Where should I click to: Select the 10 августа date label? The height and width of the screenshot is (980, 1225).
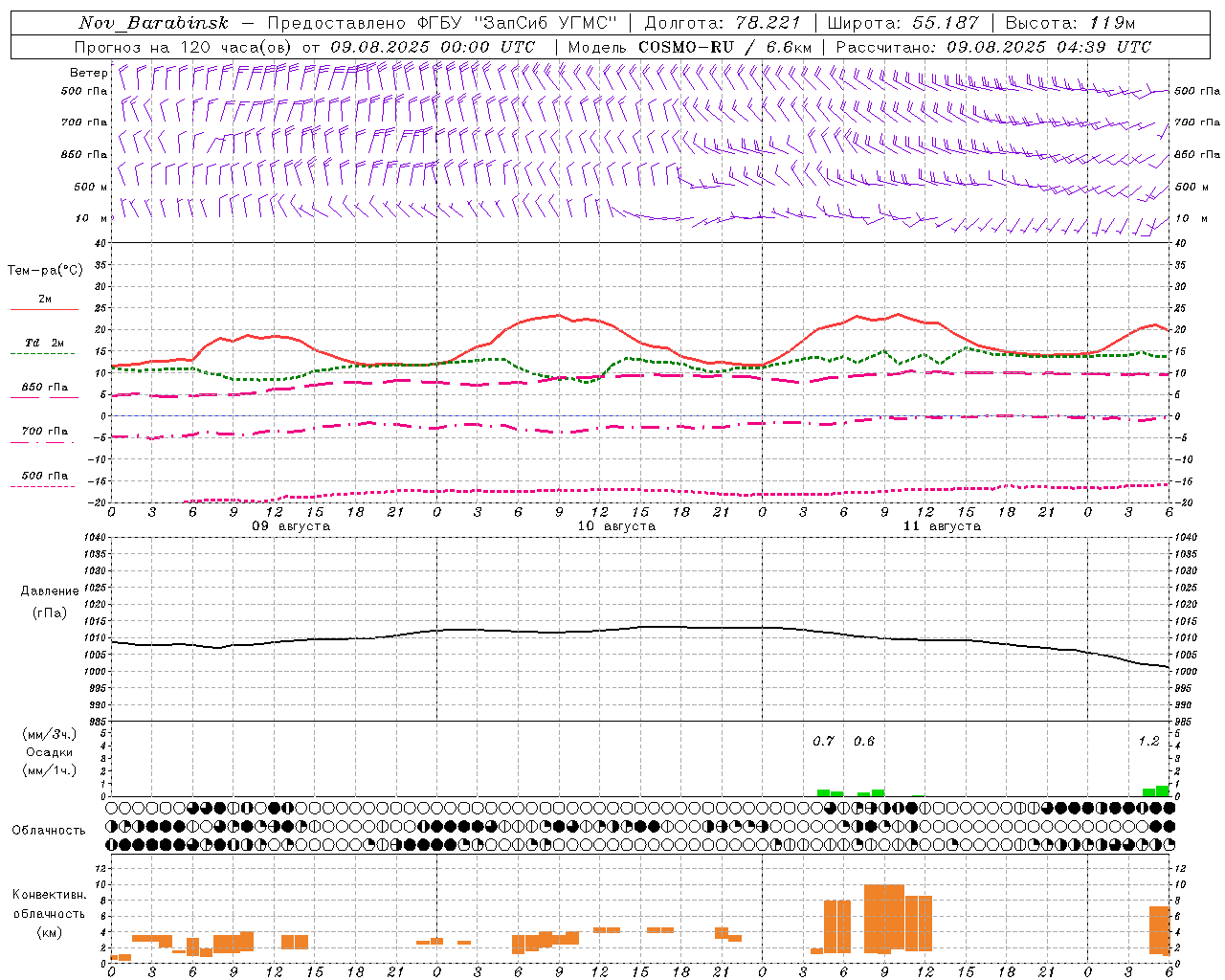[x=616, y=526]
